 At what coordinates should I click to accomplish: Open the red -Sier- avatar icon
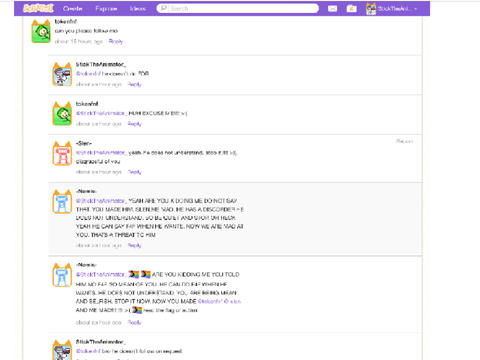tap(62, 154)
